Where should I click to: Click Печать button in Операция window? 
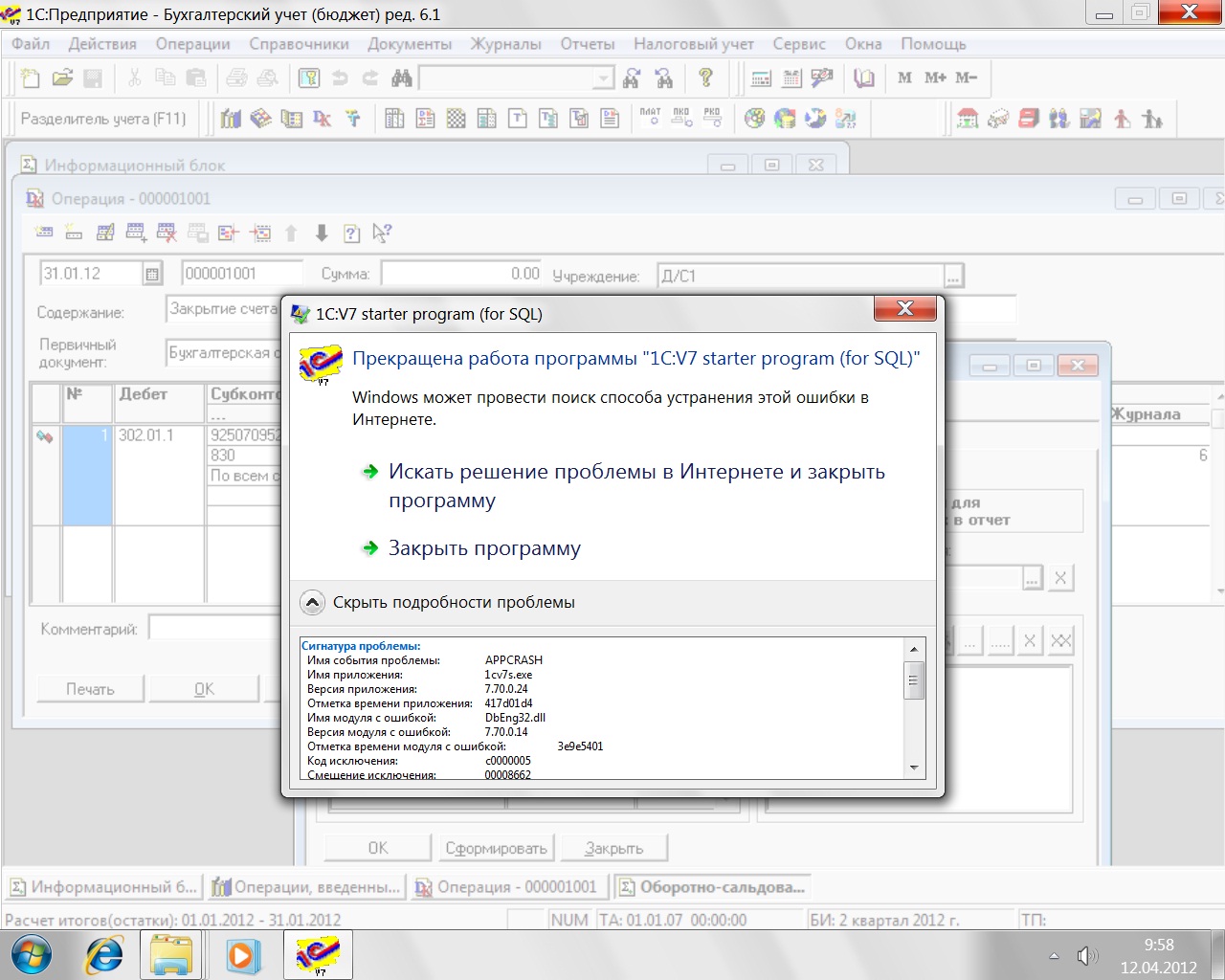click(90, 689)
